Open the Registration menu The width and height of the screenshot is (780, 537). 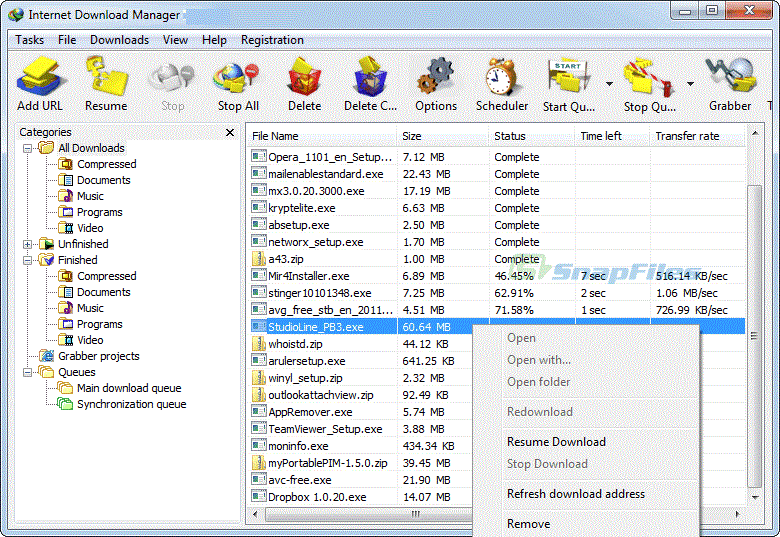pos(272,40)
